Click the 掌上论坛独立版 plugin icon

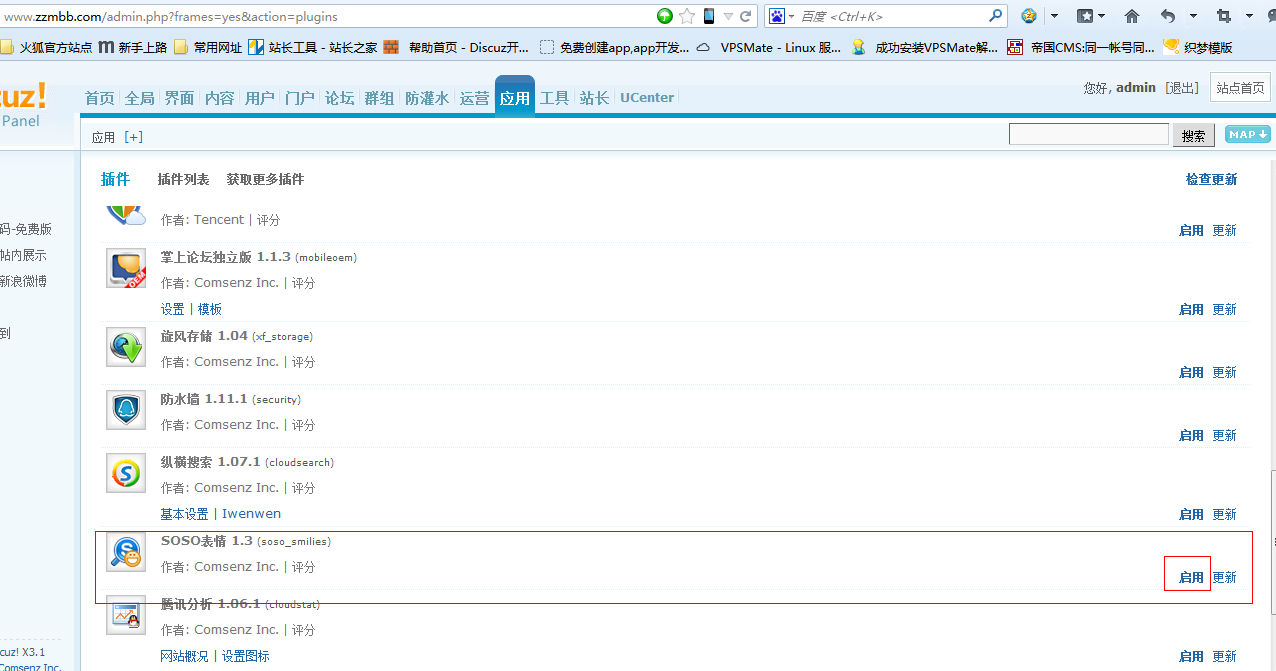pyautogui.click(x=126, y=268)
